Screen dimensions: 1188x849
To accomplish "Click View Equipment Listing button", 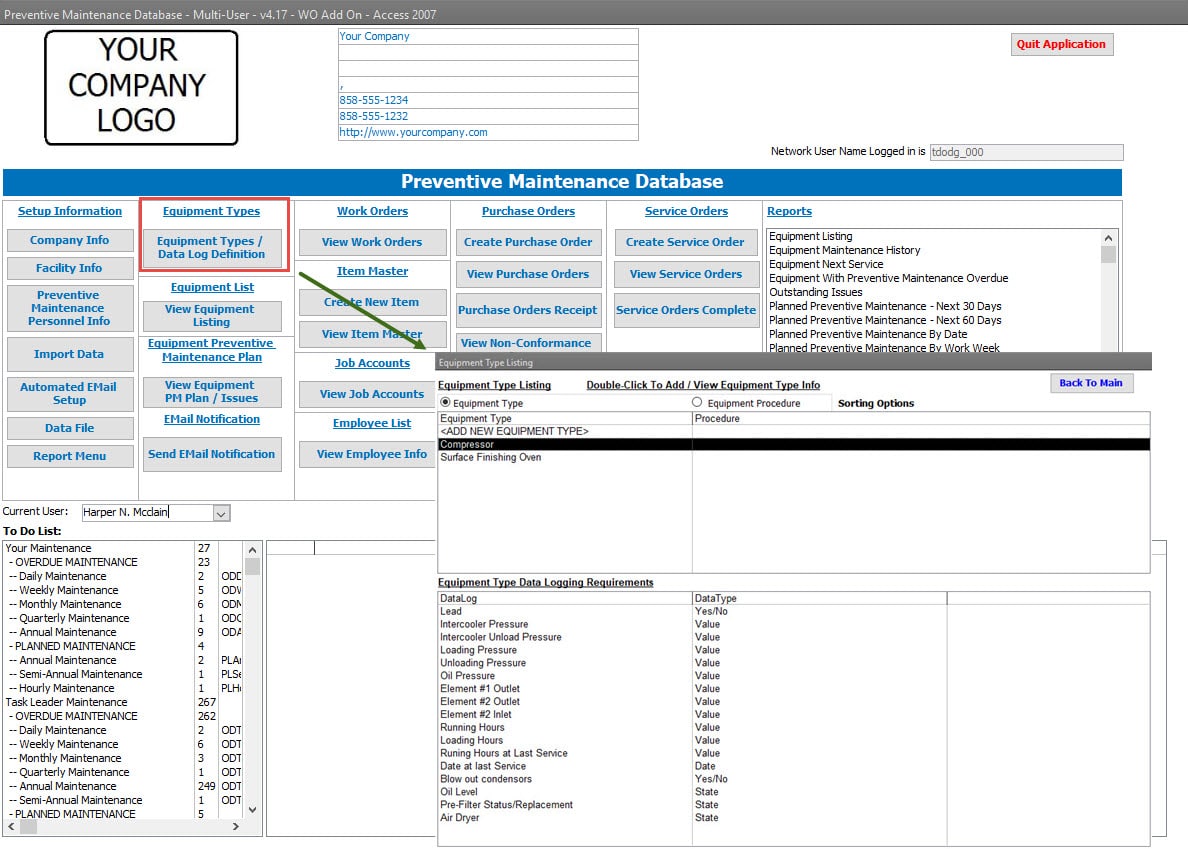I will pos(211,316).
